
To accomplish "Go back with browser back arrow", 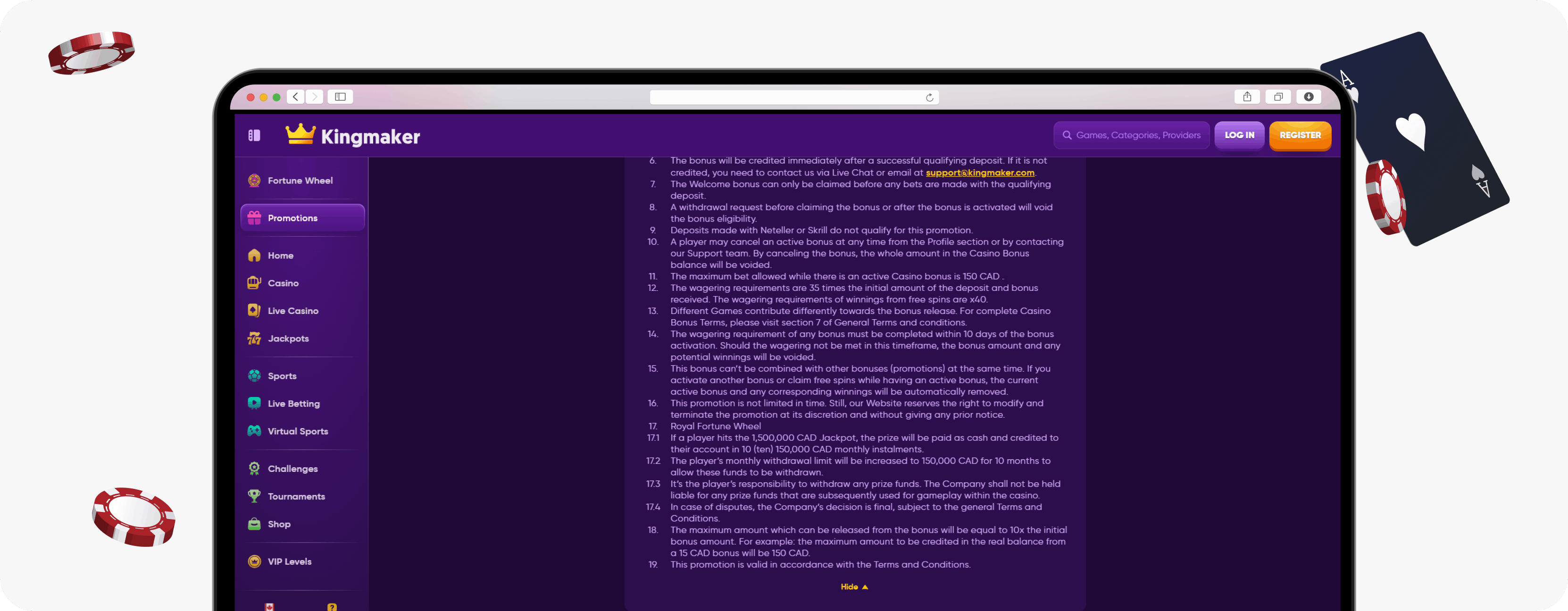I will (x=296, y=97).
